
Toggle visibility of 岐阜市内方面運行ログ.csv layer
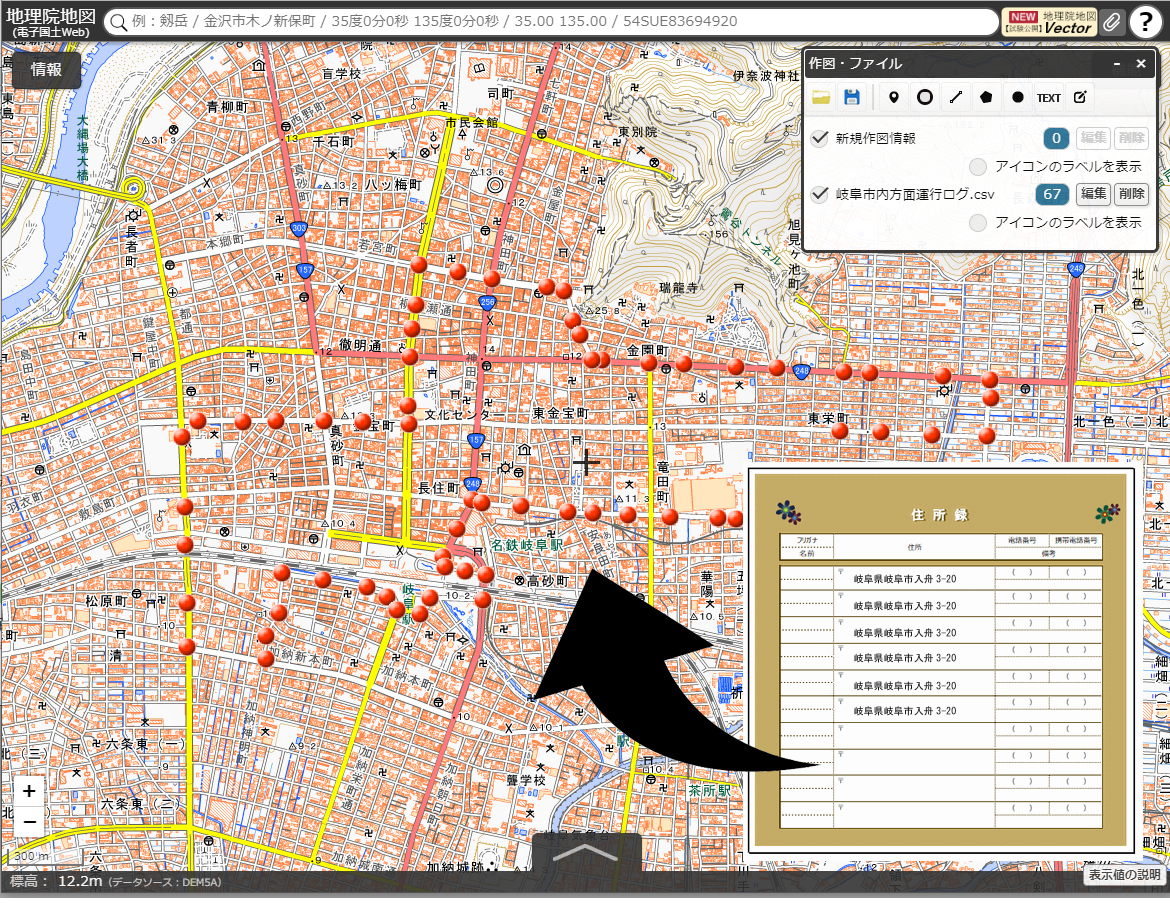(x=820, y=194)
